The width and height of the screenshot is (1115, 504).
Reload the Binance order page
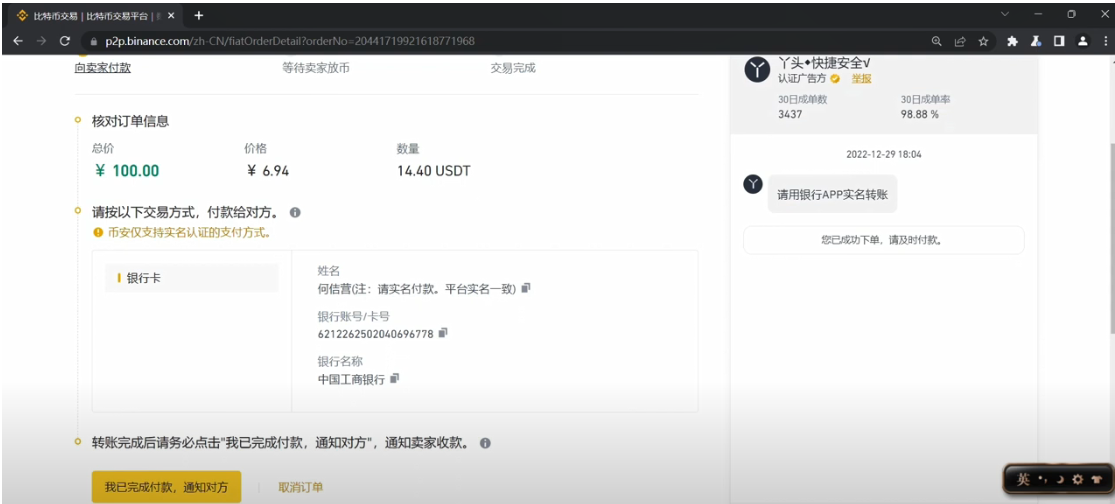(x=65, y=41)
